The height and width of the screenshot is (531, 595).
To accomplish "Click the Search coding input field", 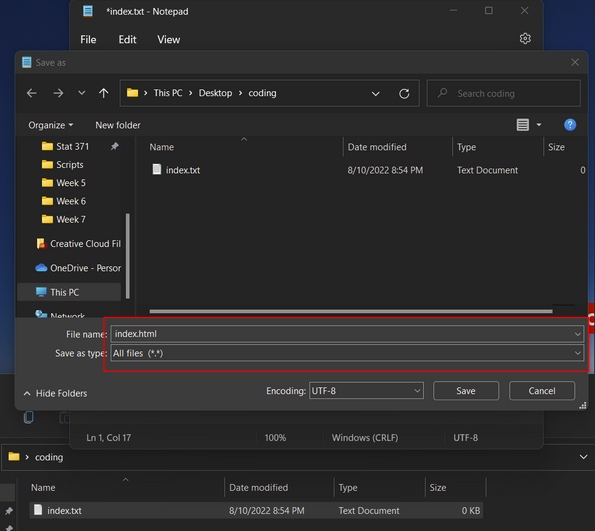I will point(504,93).
